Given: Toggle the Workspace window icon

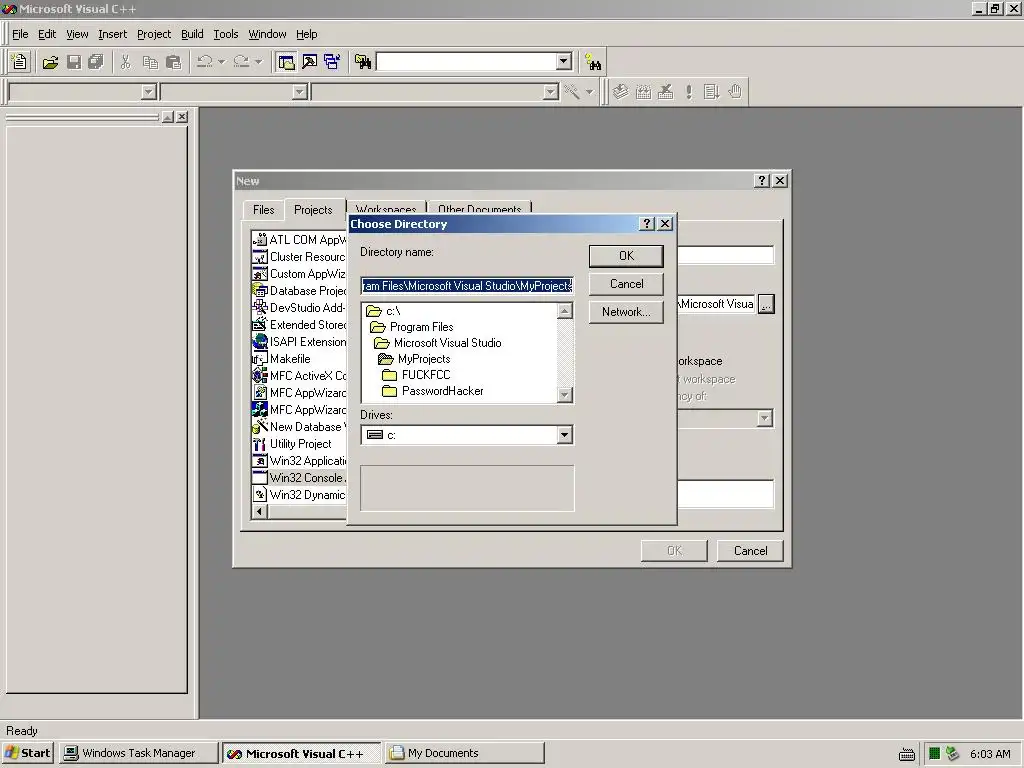Looking at the screenshot, I should 286,62.
